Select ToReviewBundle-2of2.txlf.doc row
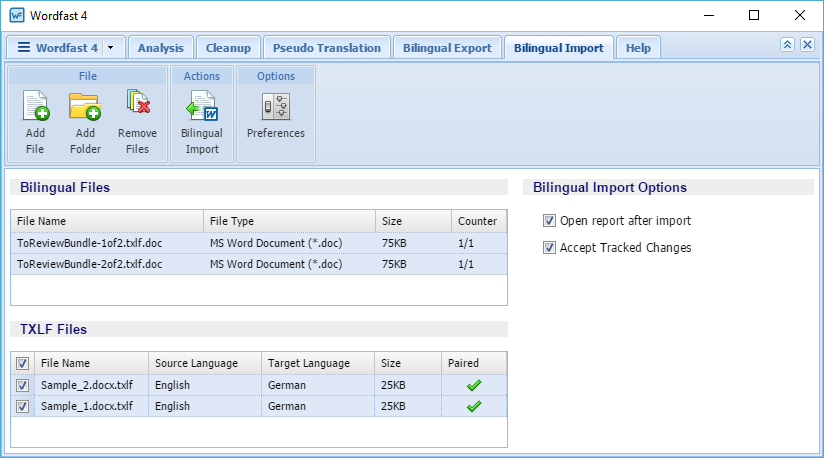The width and height of the screenshot is (824, 458). (259, 264)
